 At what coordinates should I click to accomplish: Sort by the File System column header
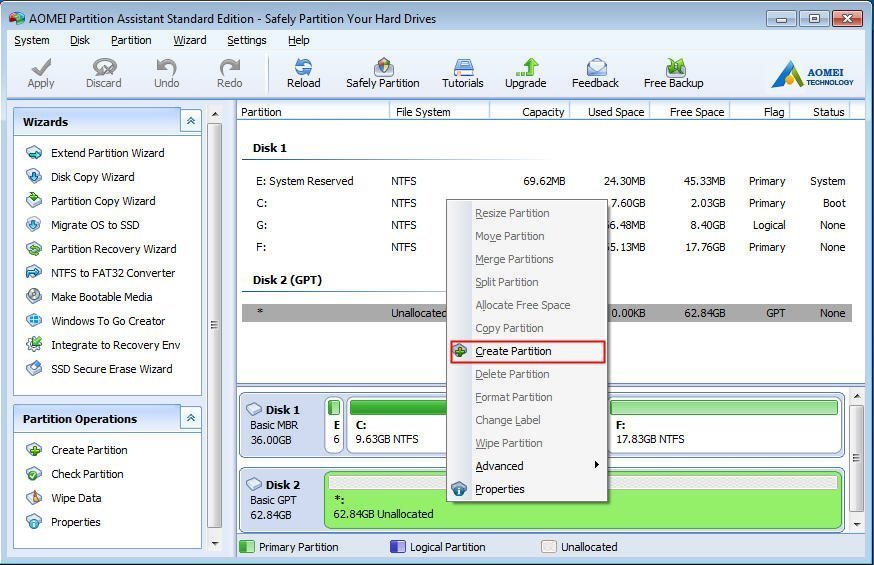coord(439,112)
